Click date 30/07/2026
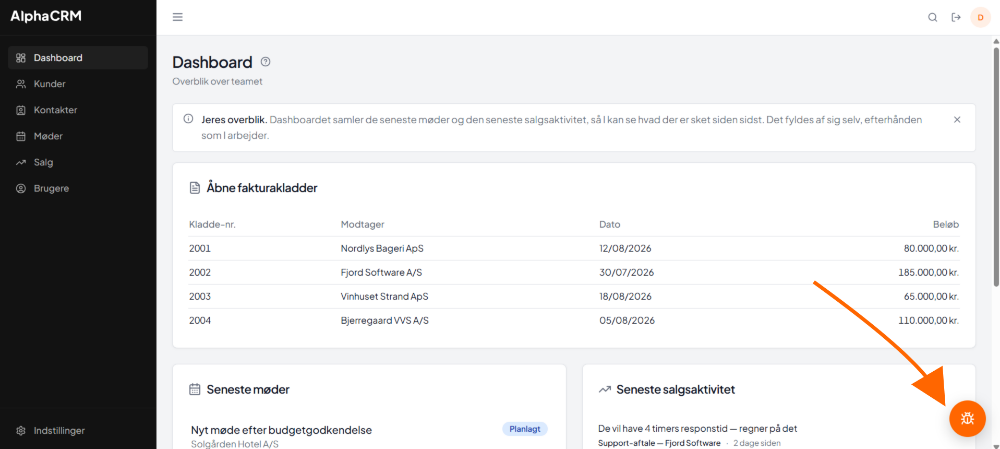Screen dimensions: 1000x449 coord(626,272)
